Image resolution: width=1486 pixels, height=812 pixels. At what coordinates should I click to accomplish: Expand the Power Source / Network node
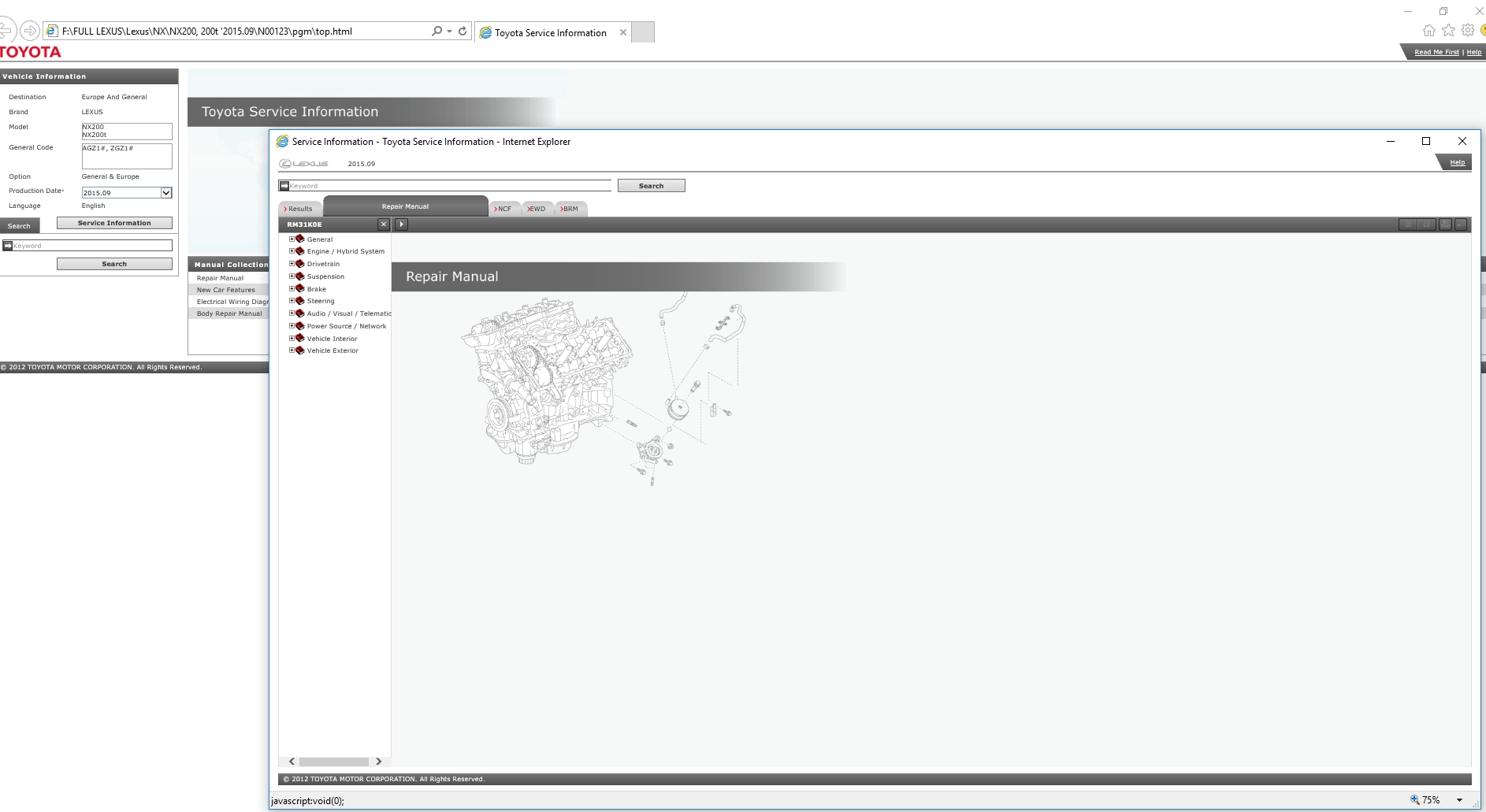click(292, 326)
